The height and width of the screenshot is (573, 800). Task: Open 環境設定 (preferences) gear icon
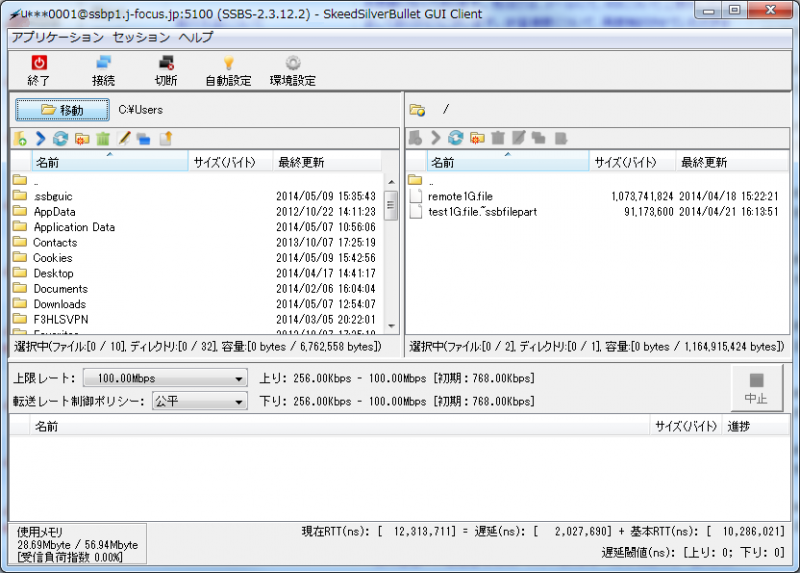292,64
